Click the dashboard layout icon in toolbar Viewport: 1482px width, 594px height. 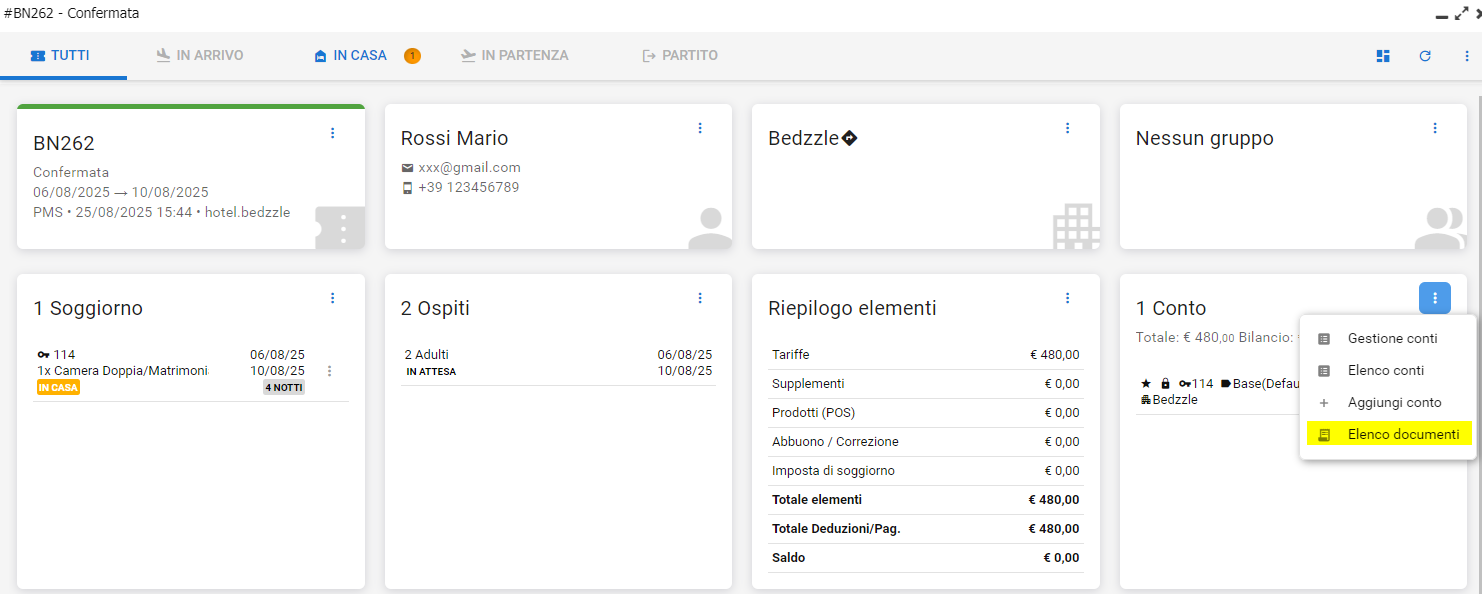(x=1383, y=56)
